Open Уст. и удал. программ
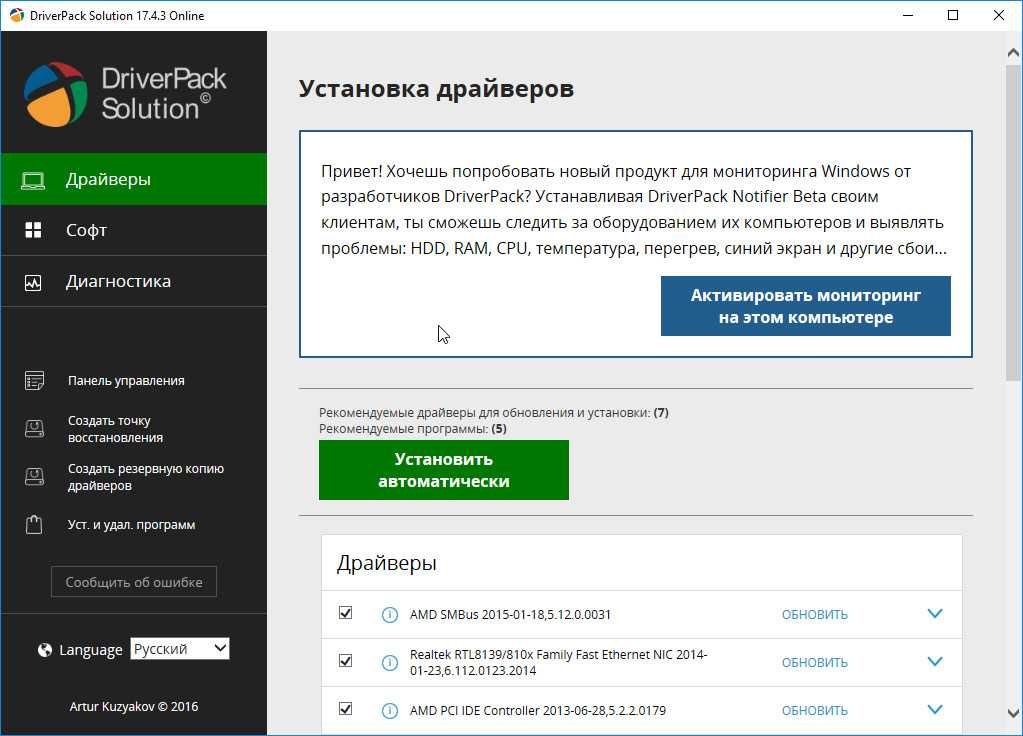The height and width of the screenshot is (736, 1023). point(131,525)
